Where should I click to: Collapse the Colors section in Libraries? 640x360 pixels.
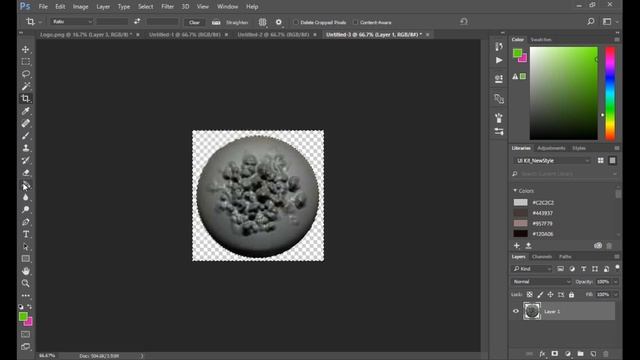click(515, 191)
